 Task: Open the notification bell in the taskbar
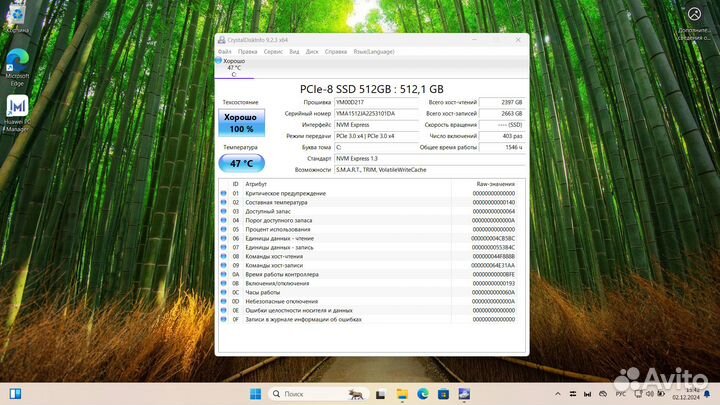tap(707, 394)
